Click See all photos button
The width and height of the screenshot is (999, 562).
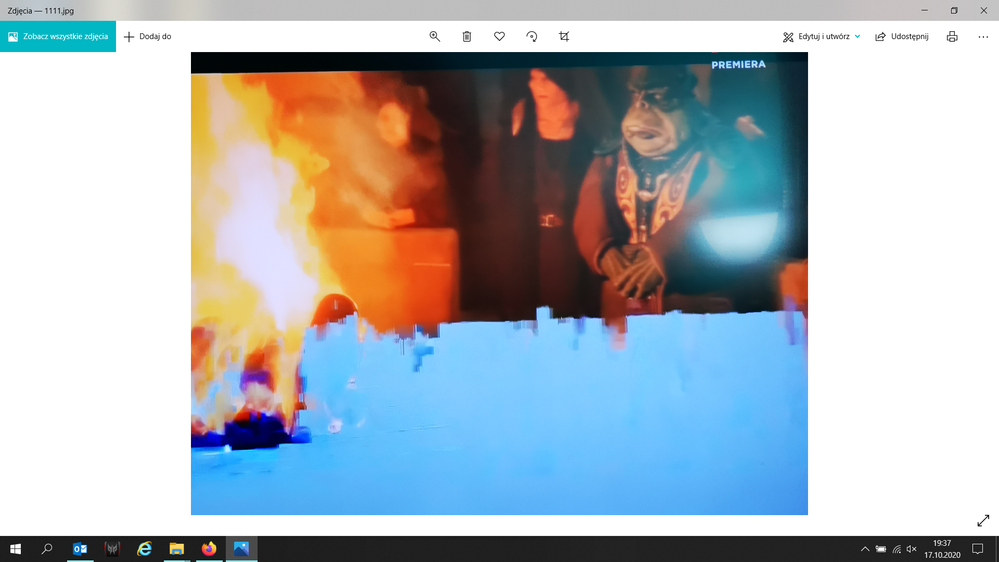58,36
